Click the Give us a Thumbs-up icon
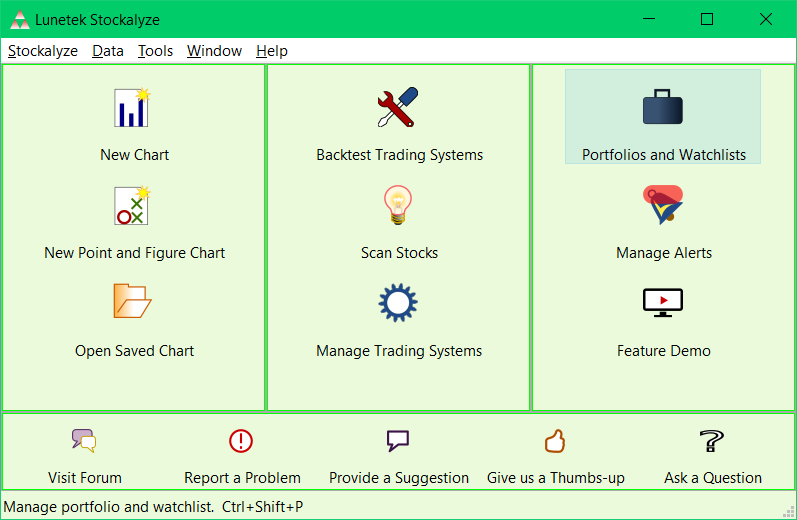This screenshot has width=797, height=520. point(555,441)
